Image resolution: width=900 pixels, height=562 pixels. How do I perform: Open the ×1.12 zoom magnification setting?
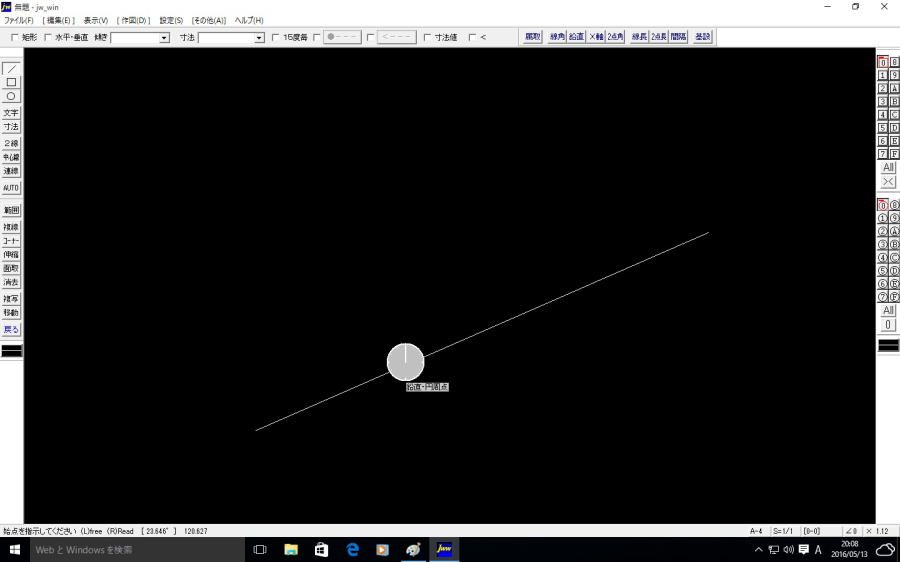click(878, 531)
